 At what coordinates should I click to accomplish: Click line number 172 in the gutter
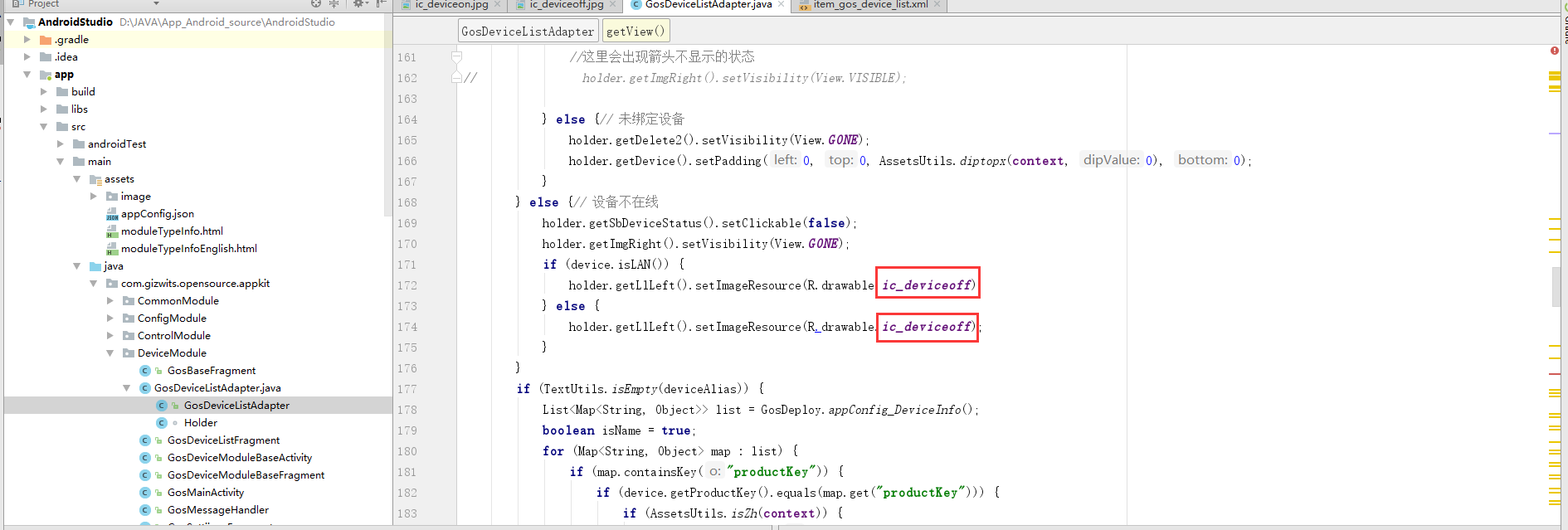tap(407, 285)
